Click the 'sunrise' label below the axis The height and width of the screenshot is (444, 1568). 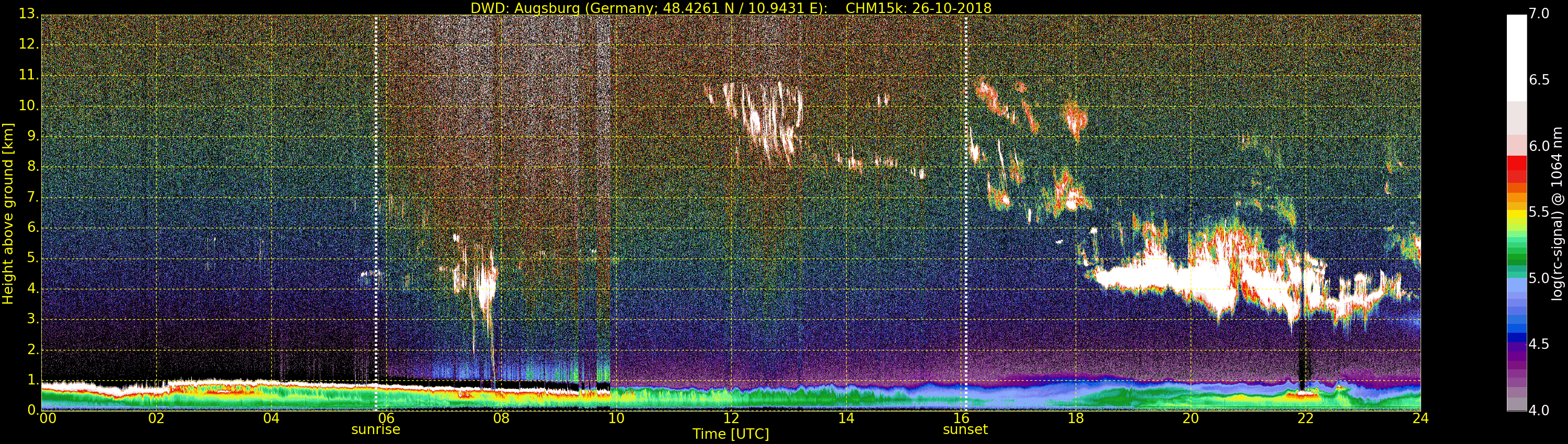[x=376, y=429]
